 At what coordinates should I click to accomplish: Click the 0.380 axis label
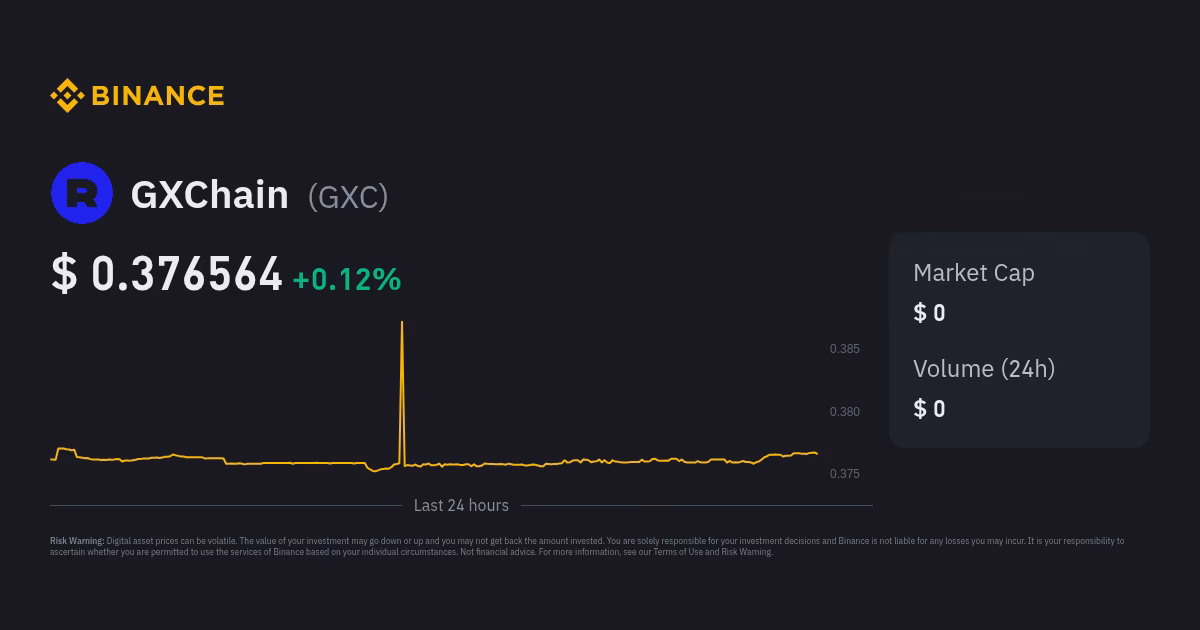click(x=844, y=411)
